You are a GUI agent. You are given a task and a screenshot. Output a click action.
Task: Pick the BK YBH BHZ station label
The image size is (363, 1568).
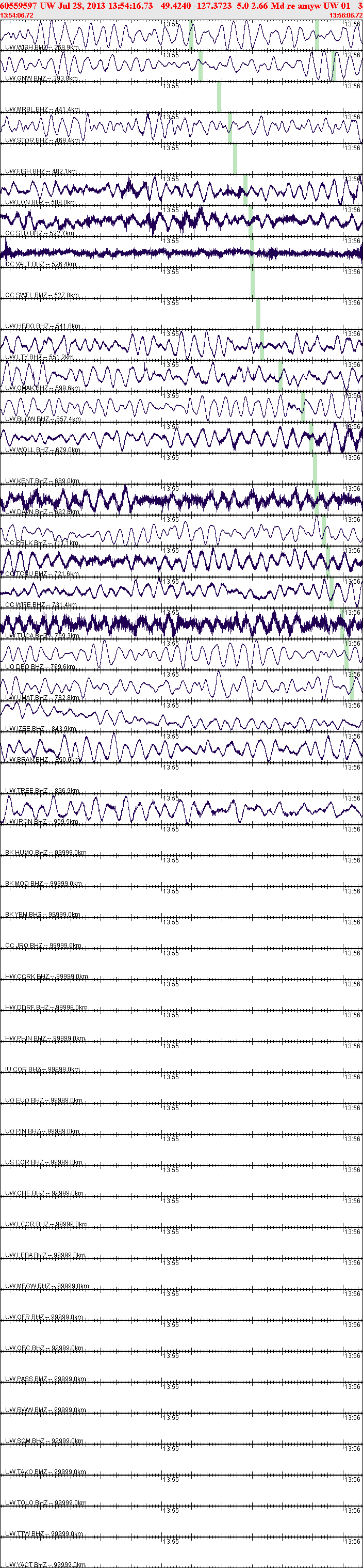(43, 916)
